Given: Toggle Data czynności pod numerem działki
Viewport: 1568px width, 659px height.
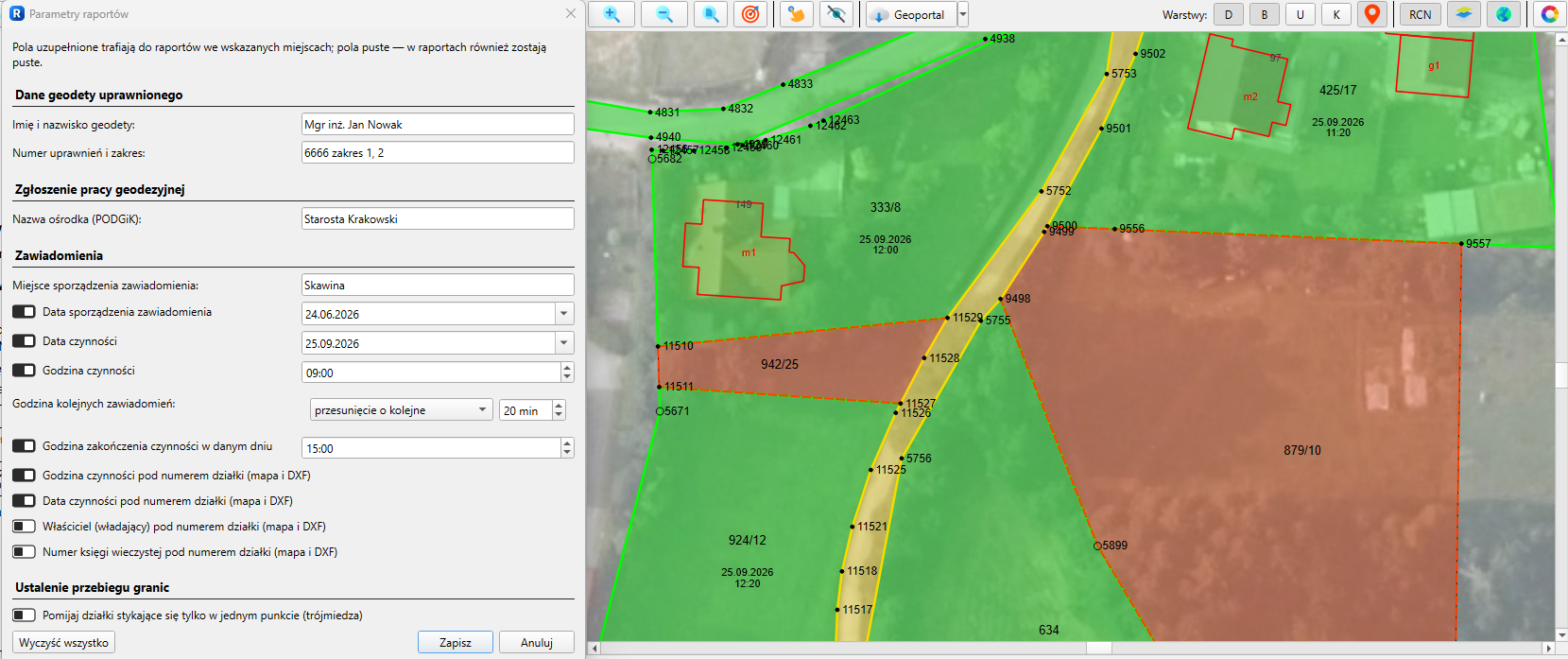Looking at the screenshot, I should (24, 501).
